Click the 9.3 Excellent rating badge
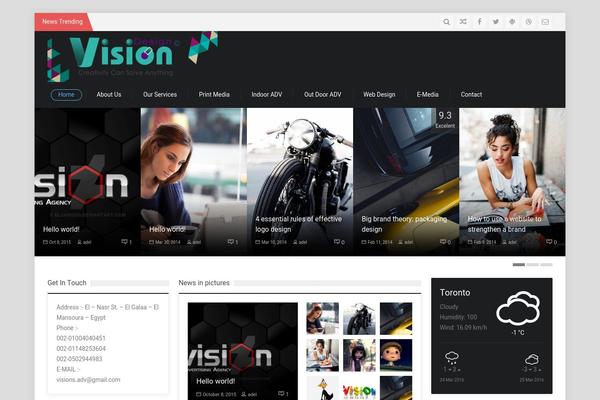The image size is (600, 400). point(445,119)
